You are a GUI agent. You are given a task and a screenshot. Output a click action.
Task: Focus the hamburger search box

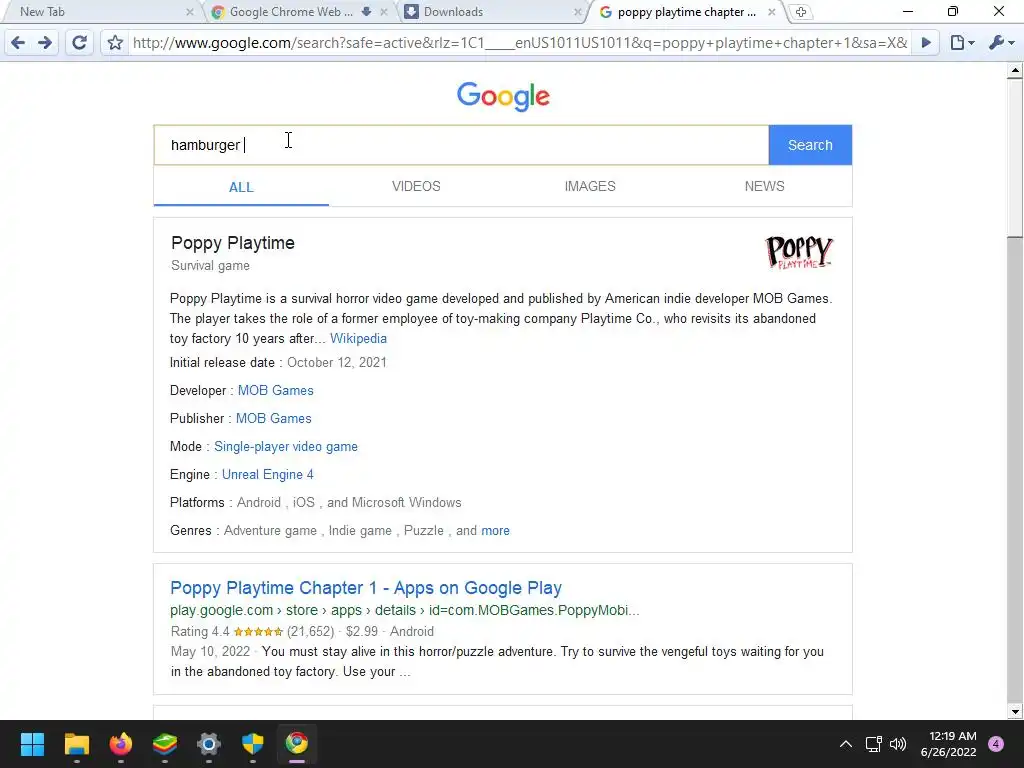coord(461,145)
